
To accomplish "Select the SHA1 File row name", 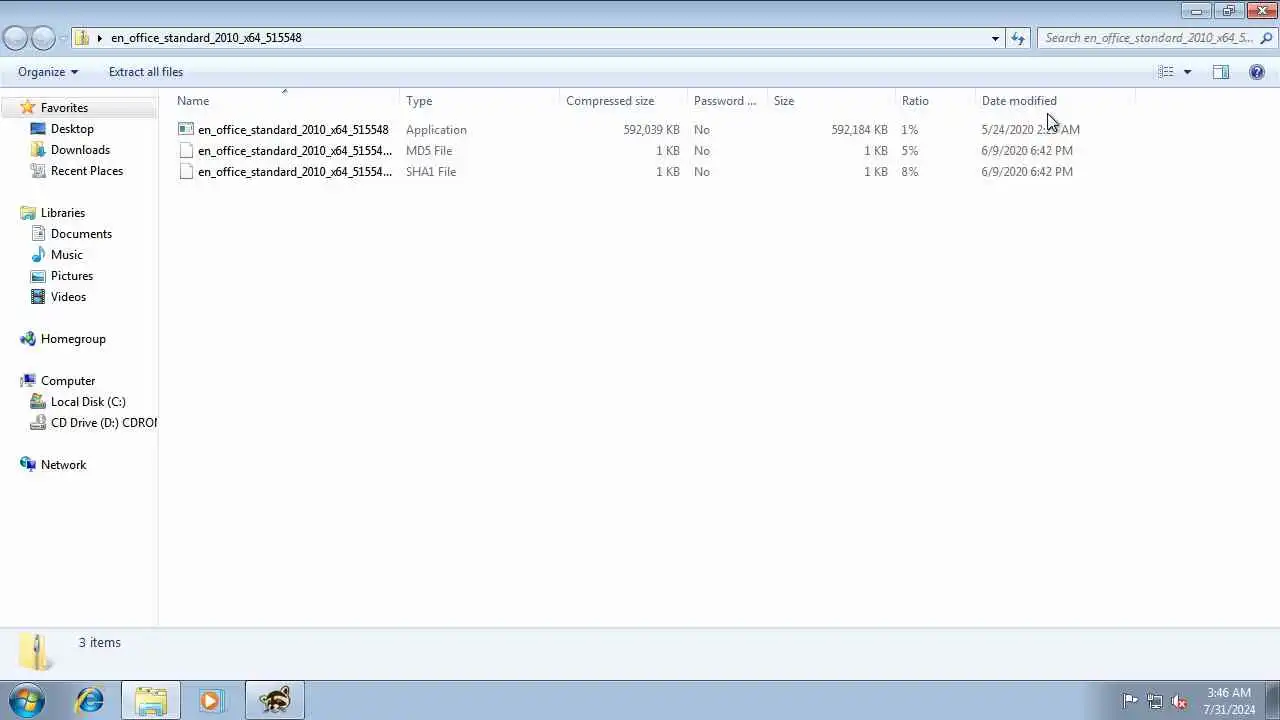I will tap(295, 172).
